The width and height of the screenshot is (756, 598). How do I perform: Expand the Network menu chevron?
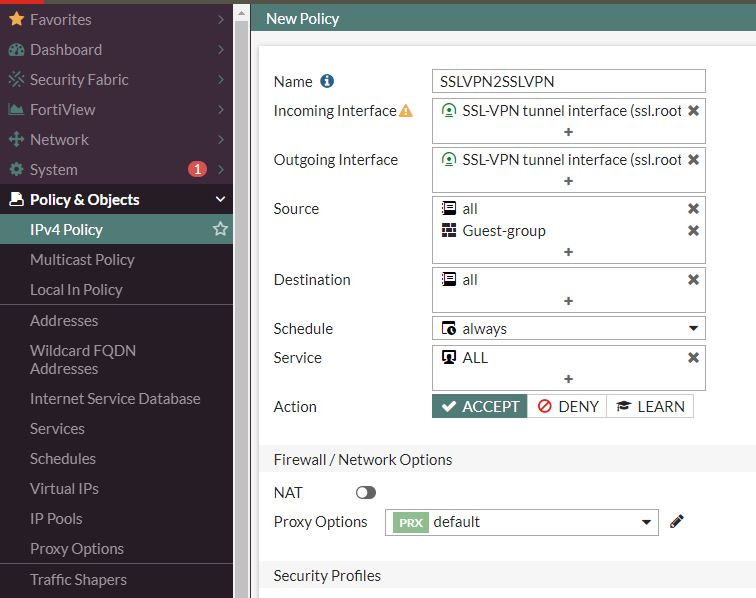pyautogui.click(x=221, y=140)
